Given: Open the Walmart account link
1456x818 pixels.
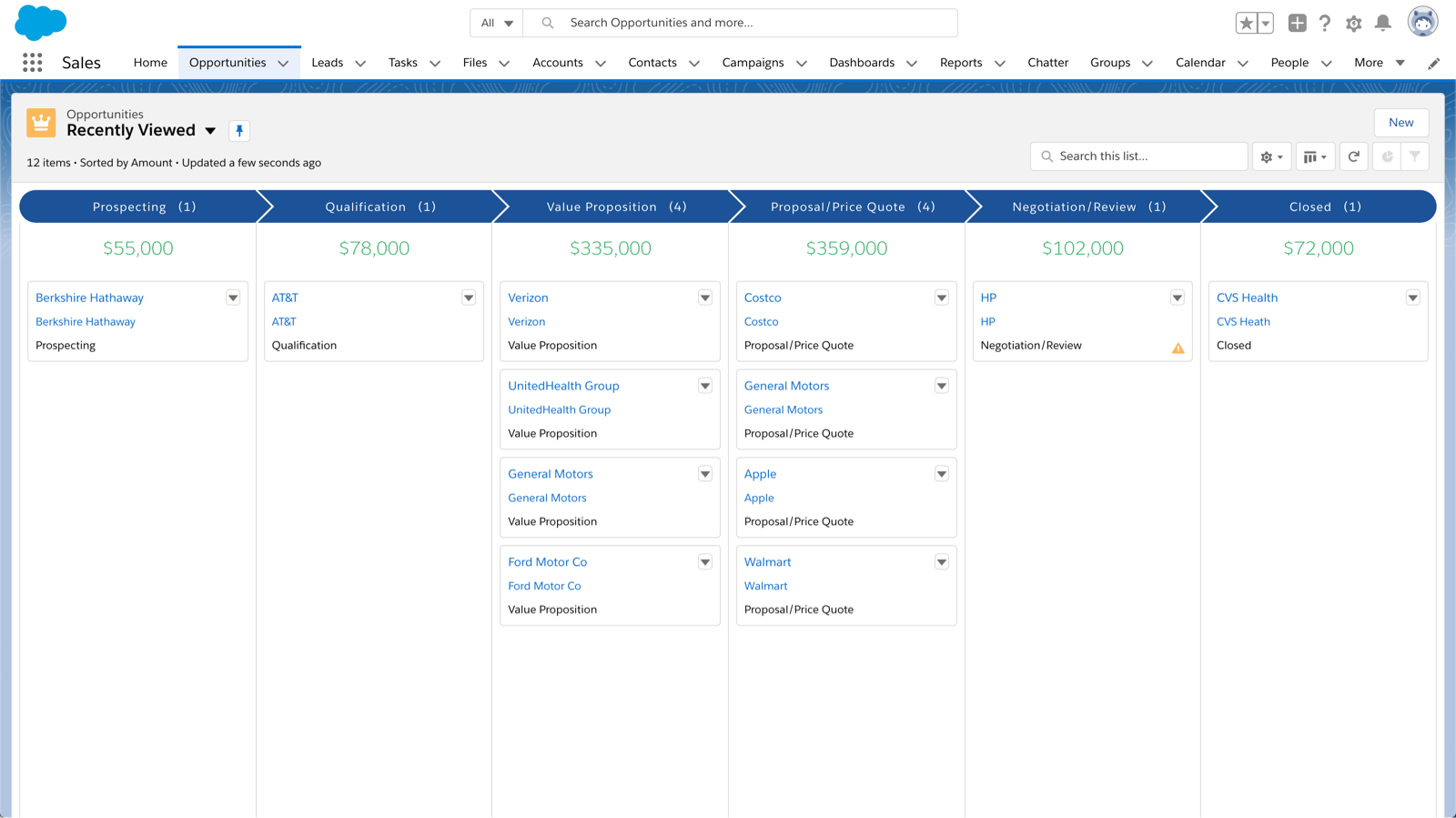Looking at the screenshot, I should click(x=765, y=586).
